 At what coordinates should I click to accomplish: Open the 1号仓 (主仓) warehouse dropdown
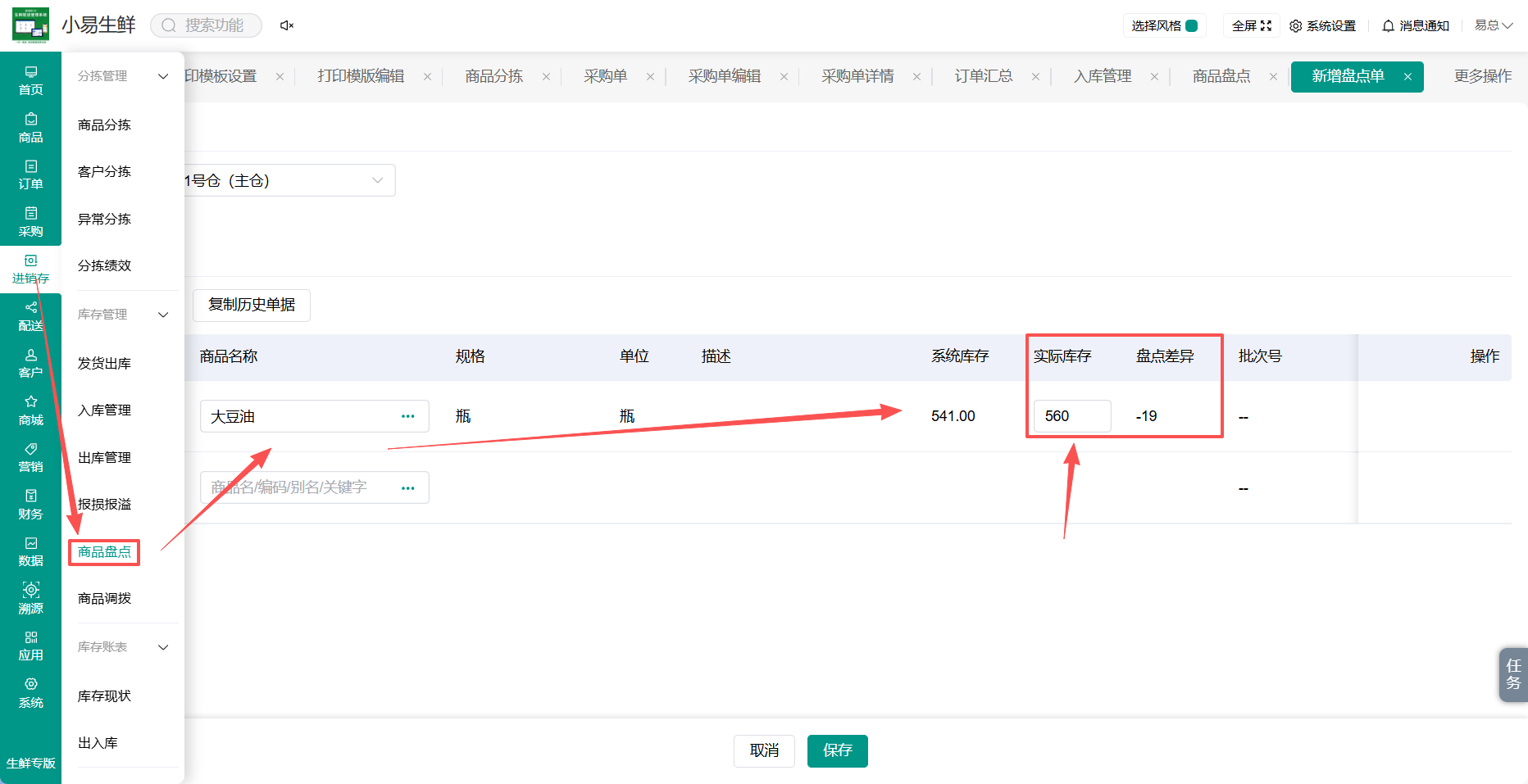289,180
